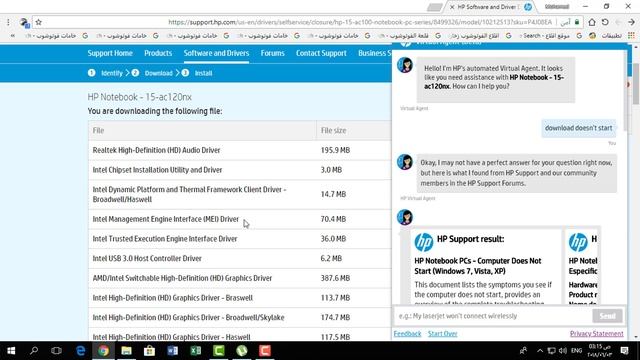The height and width of the screenshot is (360, 640).
Task: Open a new tab using the new tab button
Action: pyautogui.click(x=435, y=7)
